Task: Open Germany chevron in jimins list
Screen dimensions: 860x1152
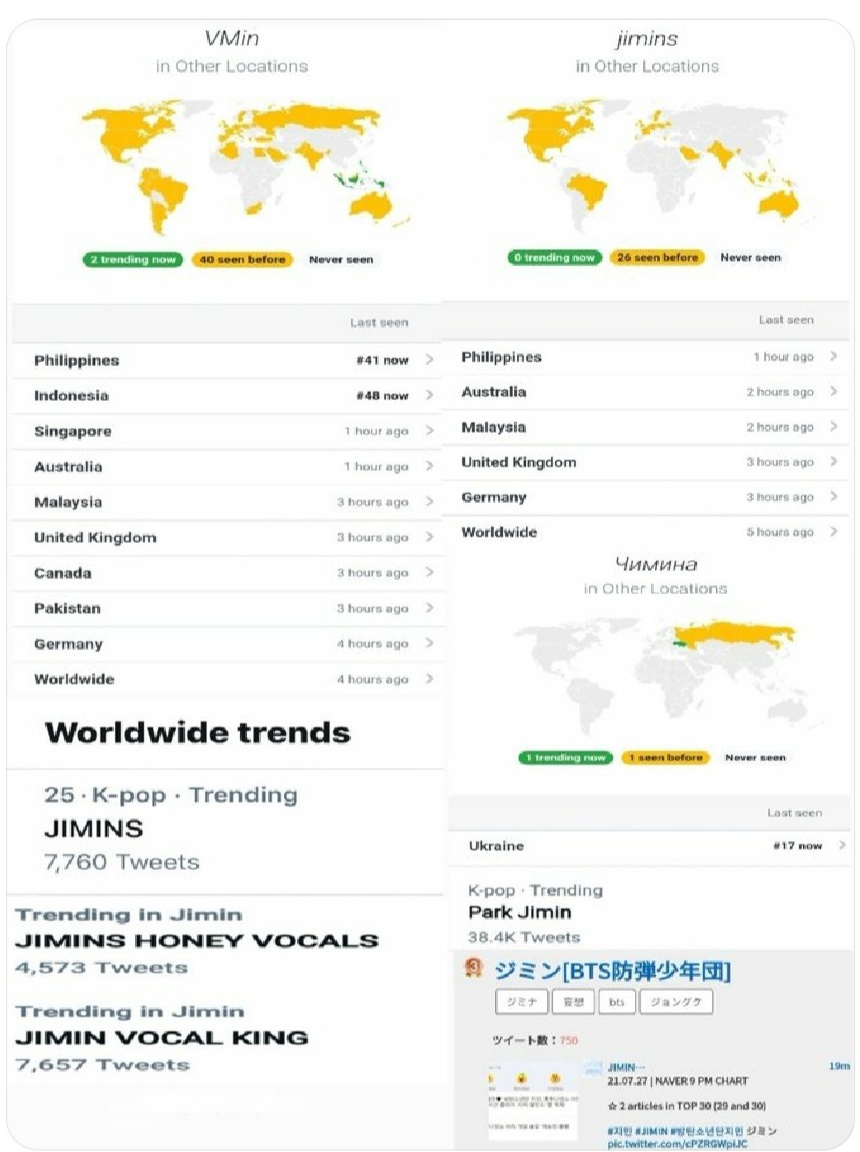Action: (834, 497)
